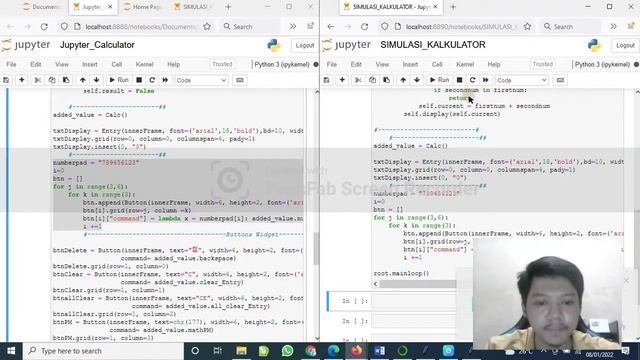Reload page in right browser window

(364, 27)
